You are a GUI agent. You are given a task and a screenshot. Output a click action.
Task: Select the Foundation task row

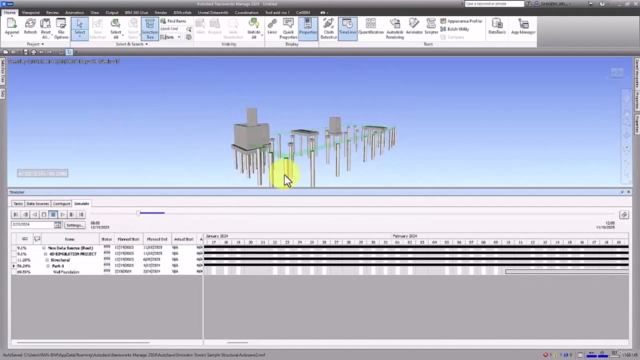click(107, 272)
